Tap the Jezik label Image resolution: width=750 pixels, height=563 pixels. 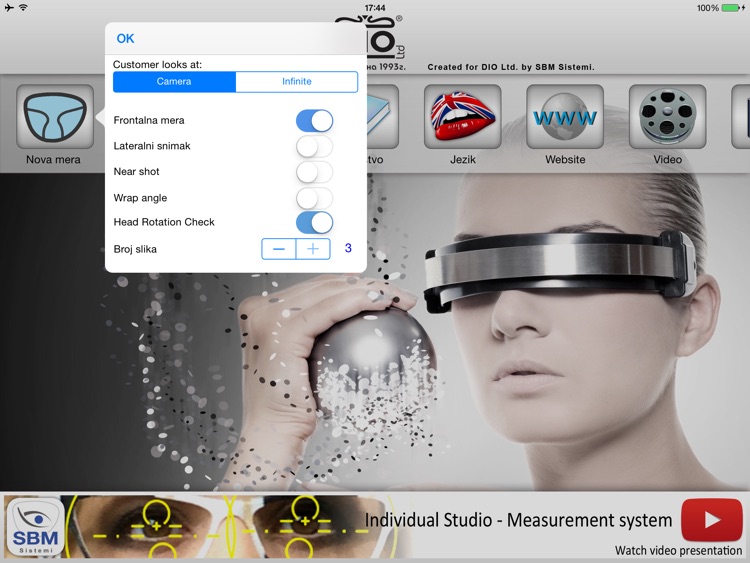click(463, 160)
